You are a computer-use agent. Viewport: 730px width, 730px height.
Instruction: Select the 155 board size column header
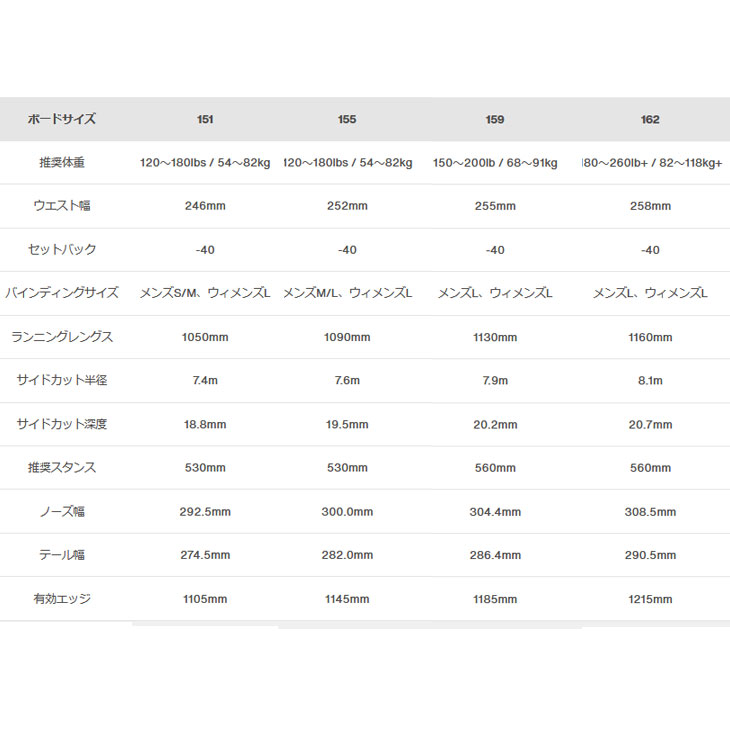pyautogui.click(x=347, y=120)
